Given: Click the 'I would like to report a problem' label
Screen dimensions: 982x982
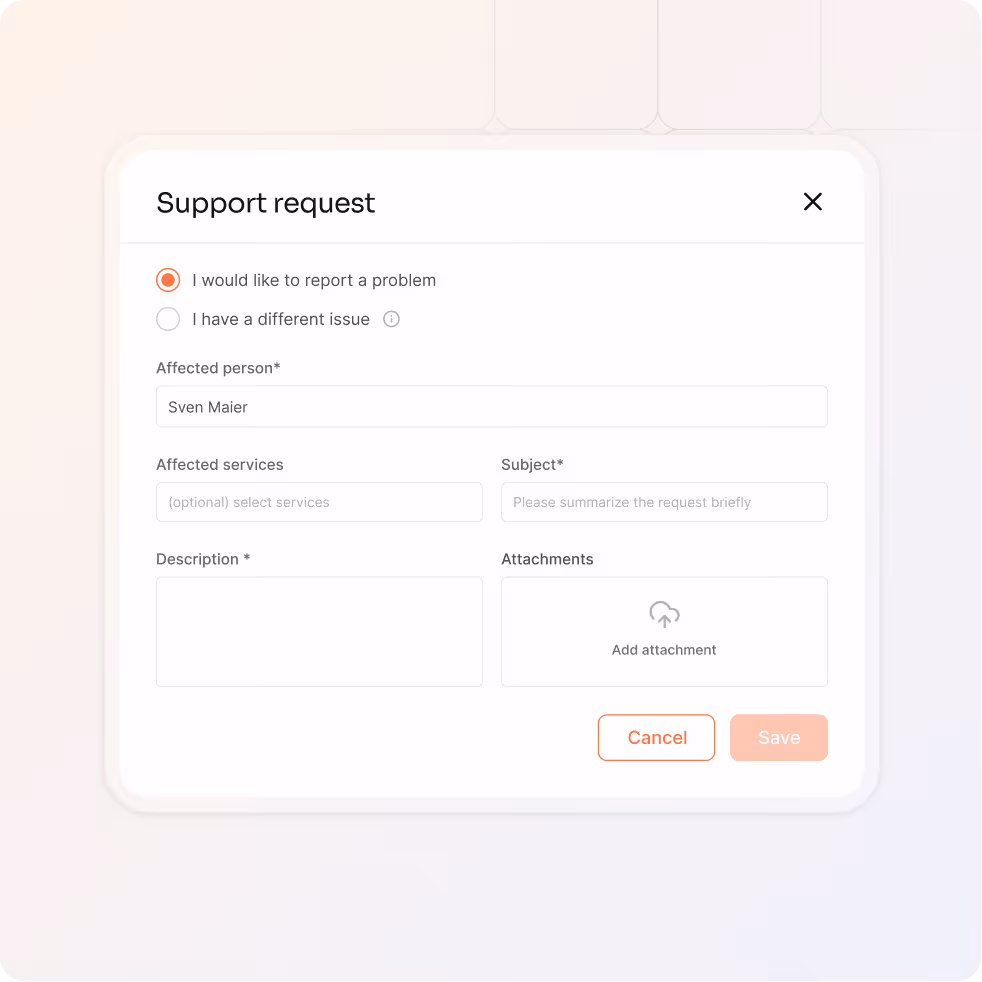Looking at the screenshot, I should tap(314, 281).
